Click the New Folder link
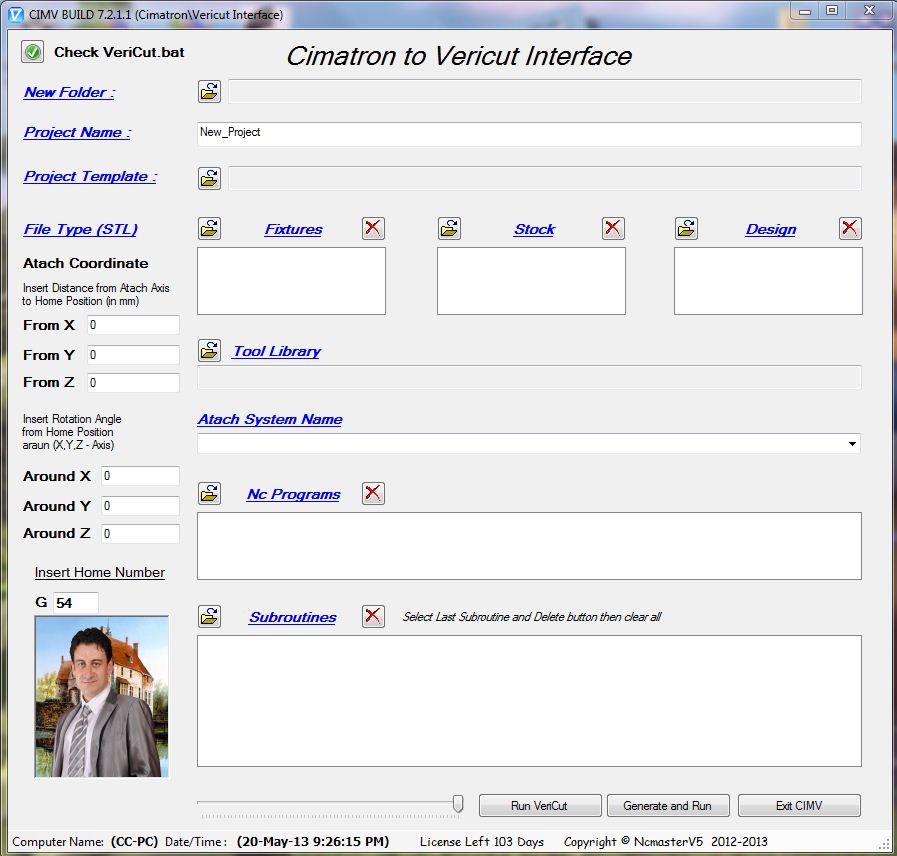Image resolution: width=897 pixels, height=856 pixels. [x=69, y=92]
